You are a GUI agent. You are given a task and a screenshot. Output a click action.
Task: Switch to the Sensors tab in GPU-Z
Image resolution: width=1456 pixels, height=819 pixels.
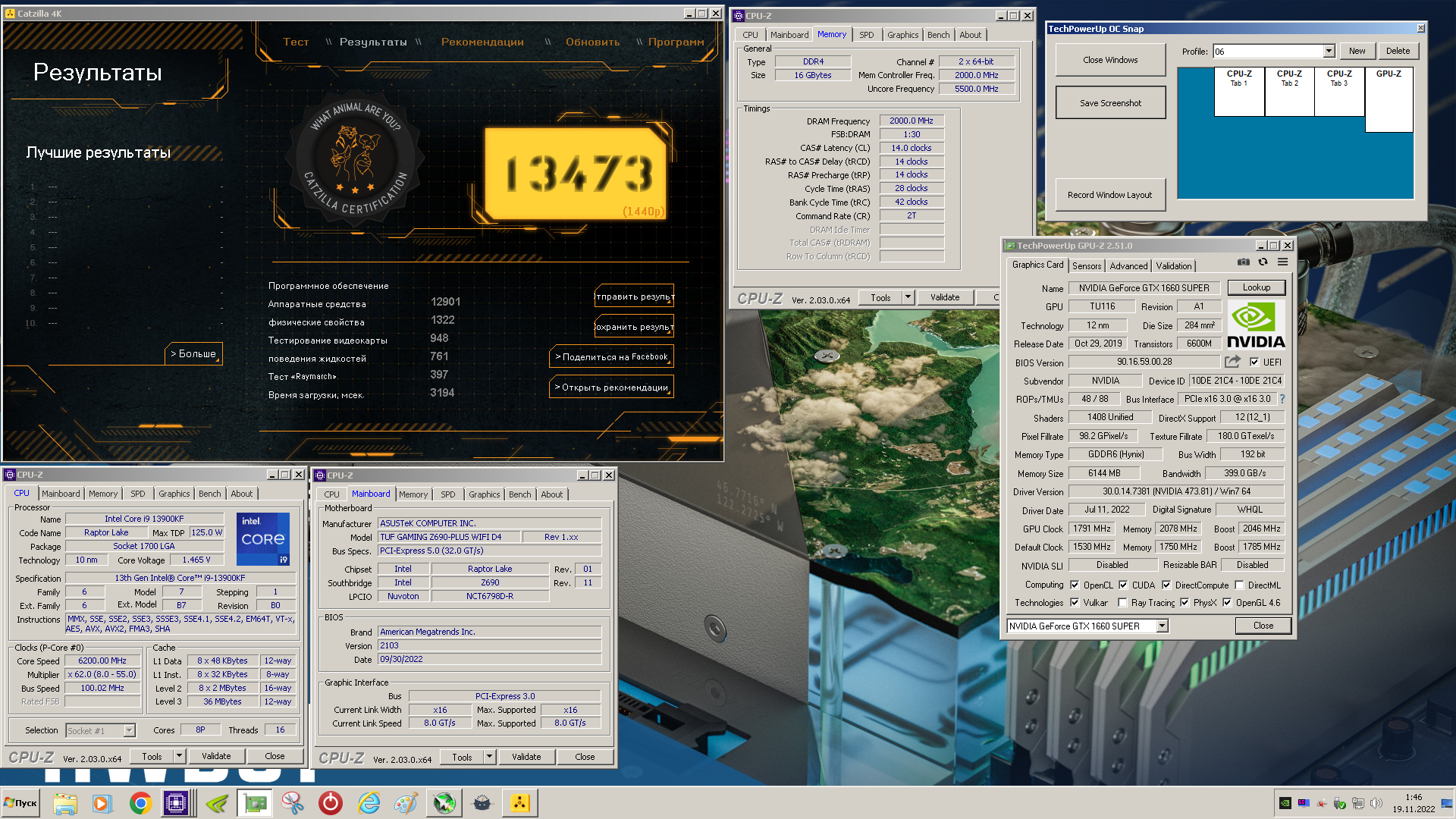(1087, 266)
